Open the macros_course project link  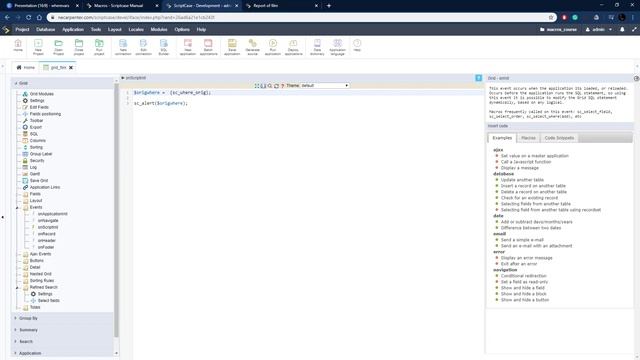(558, 29)
